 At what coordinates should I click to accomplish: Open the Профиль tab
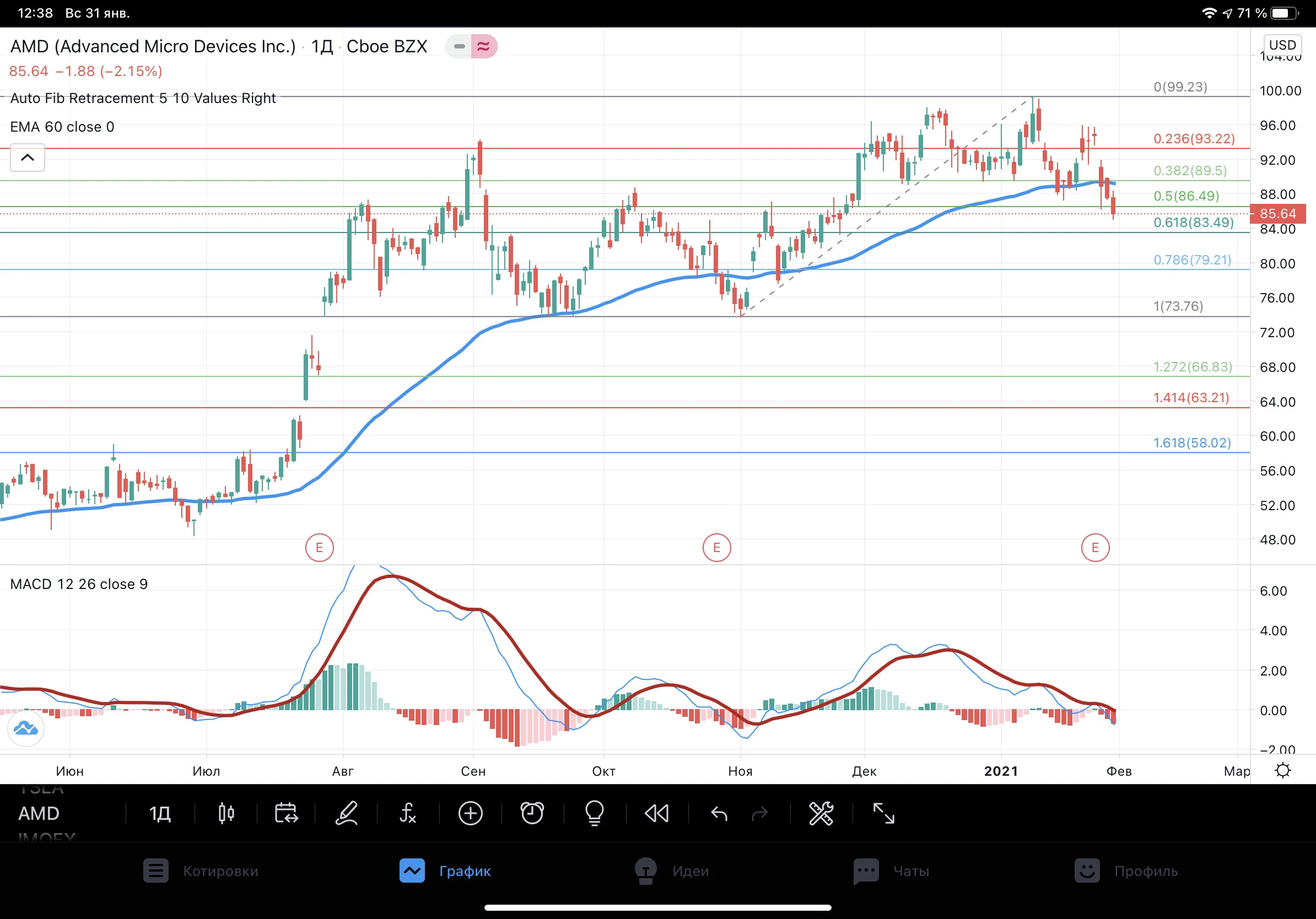(x=1126, y=871)
